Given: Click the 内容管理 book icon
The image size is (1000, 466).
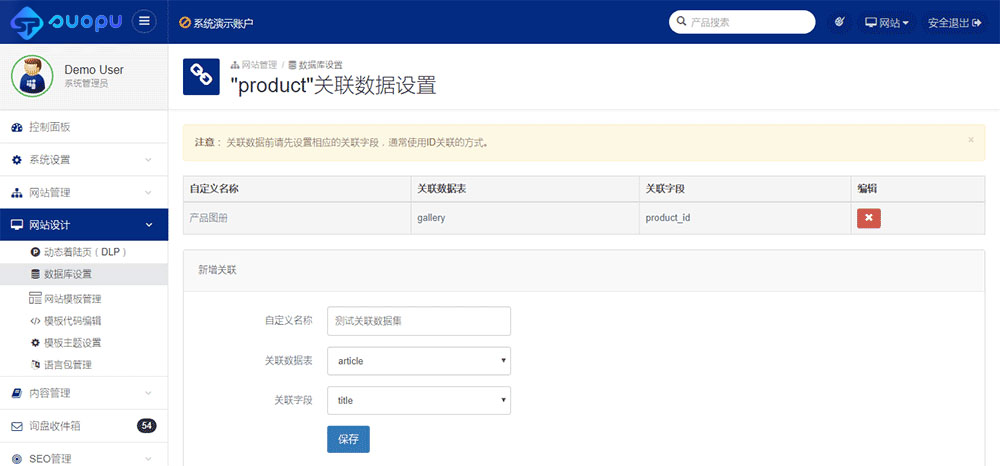Looking at the screenshot, I should point(17,393).
